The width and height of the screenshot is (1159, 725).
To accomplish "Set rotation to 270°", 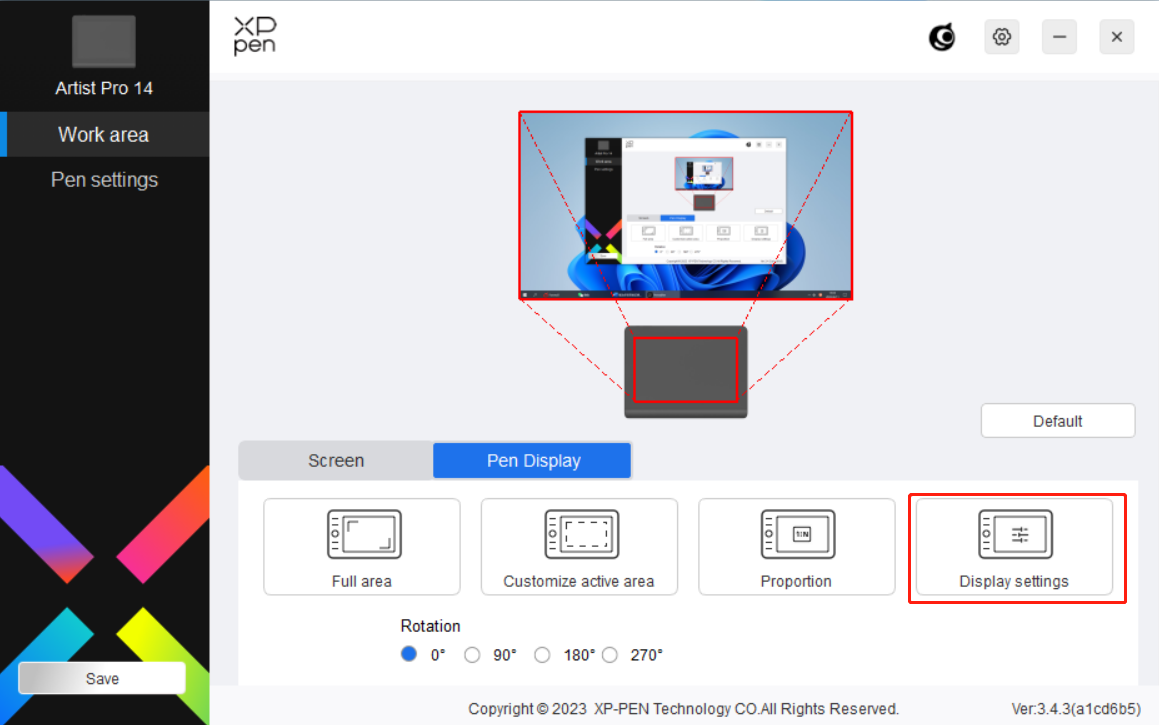I will (611, 655).
